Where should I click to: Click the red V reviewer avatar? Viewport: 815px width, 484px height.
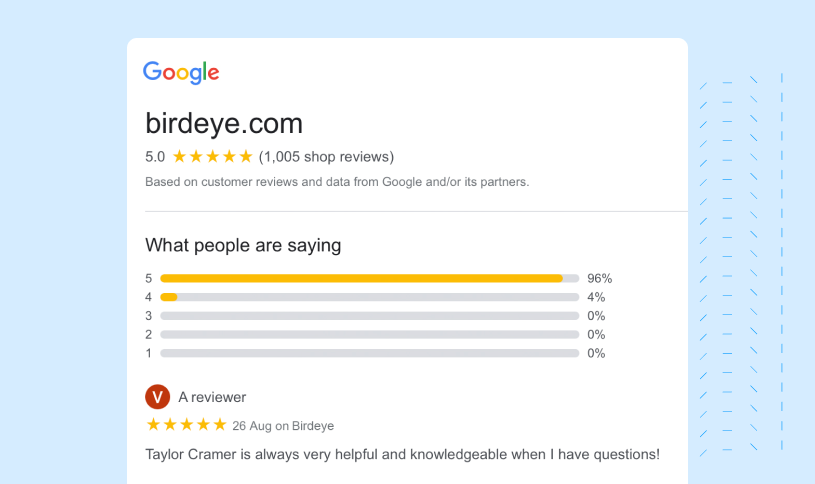click(x=157, y=397)
